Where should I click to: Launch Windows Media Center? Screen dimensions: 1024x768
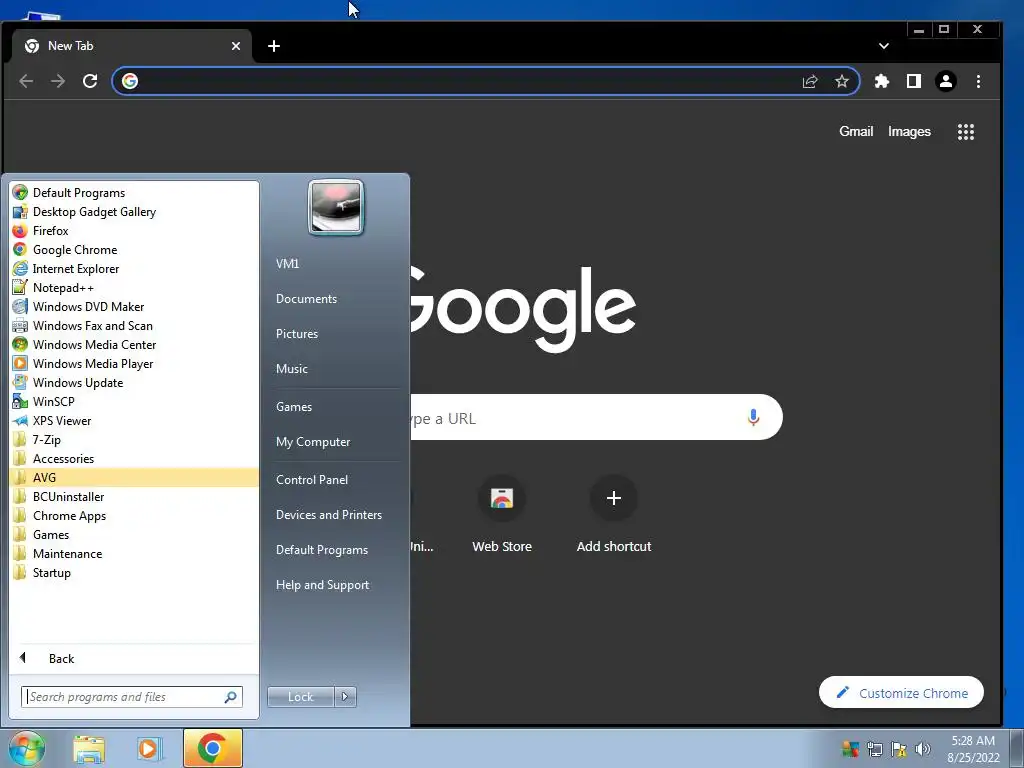(x=135, y=344)
